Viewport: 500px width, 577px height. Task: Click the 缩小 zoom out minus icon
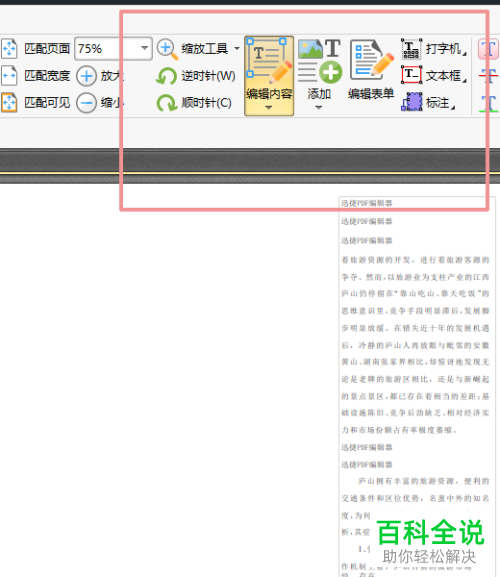pos(86,103)
